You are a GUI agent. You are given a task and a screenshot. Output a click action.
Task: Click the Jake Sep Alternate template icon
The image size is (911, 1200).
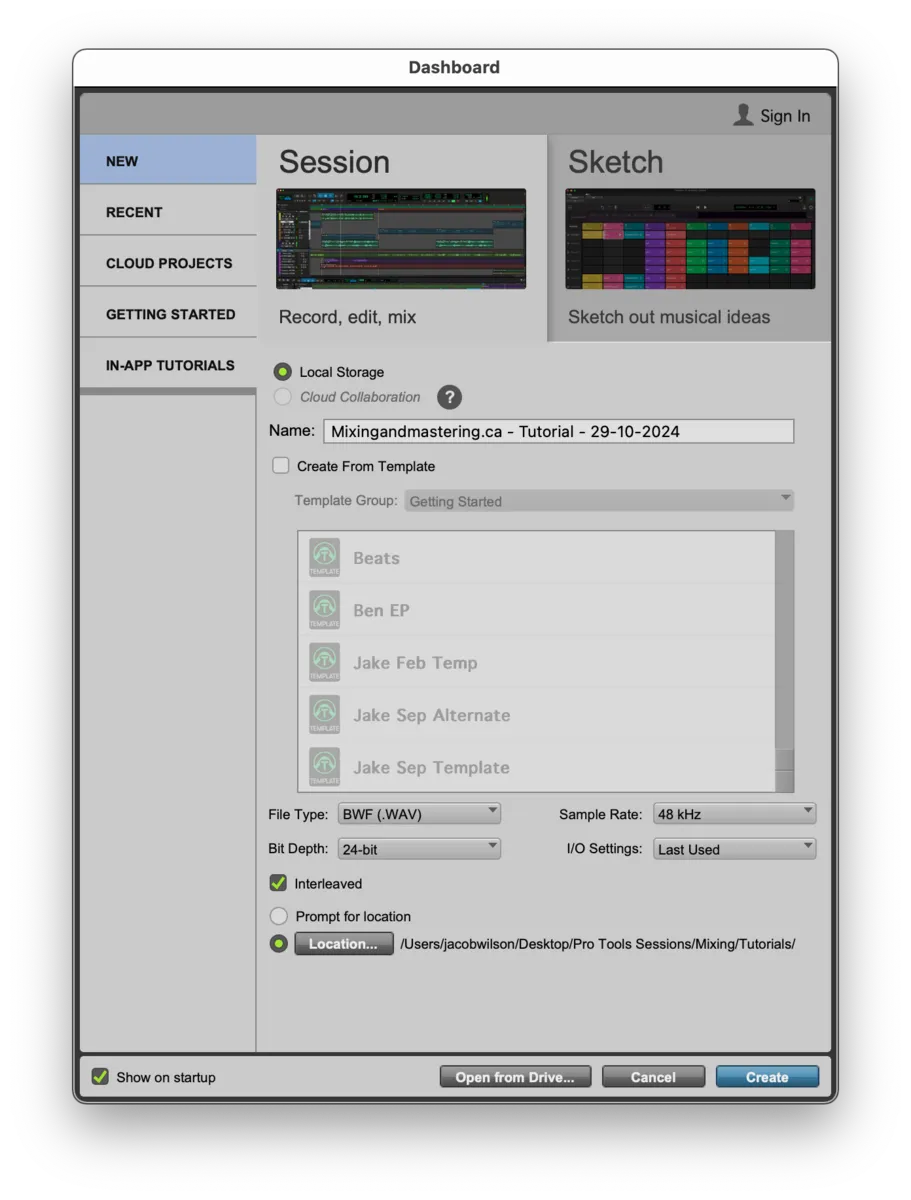click(x=323, y=712)
